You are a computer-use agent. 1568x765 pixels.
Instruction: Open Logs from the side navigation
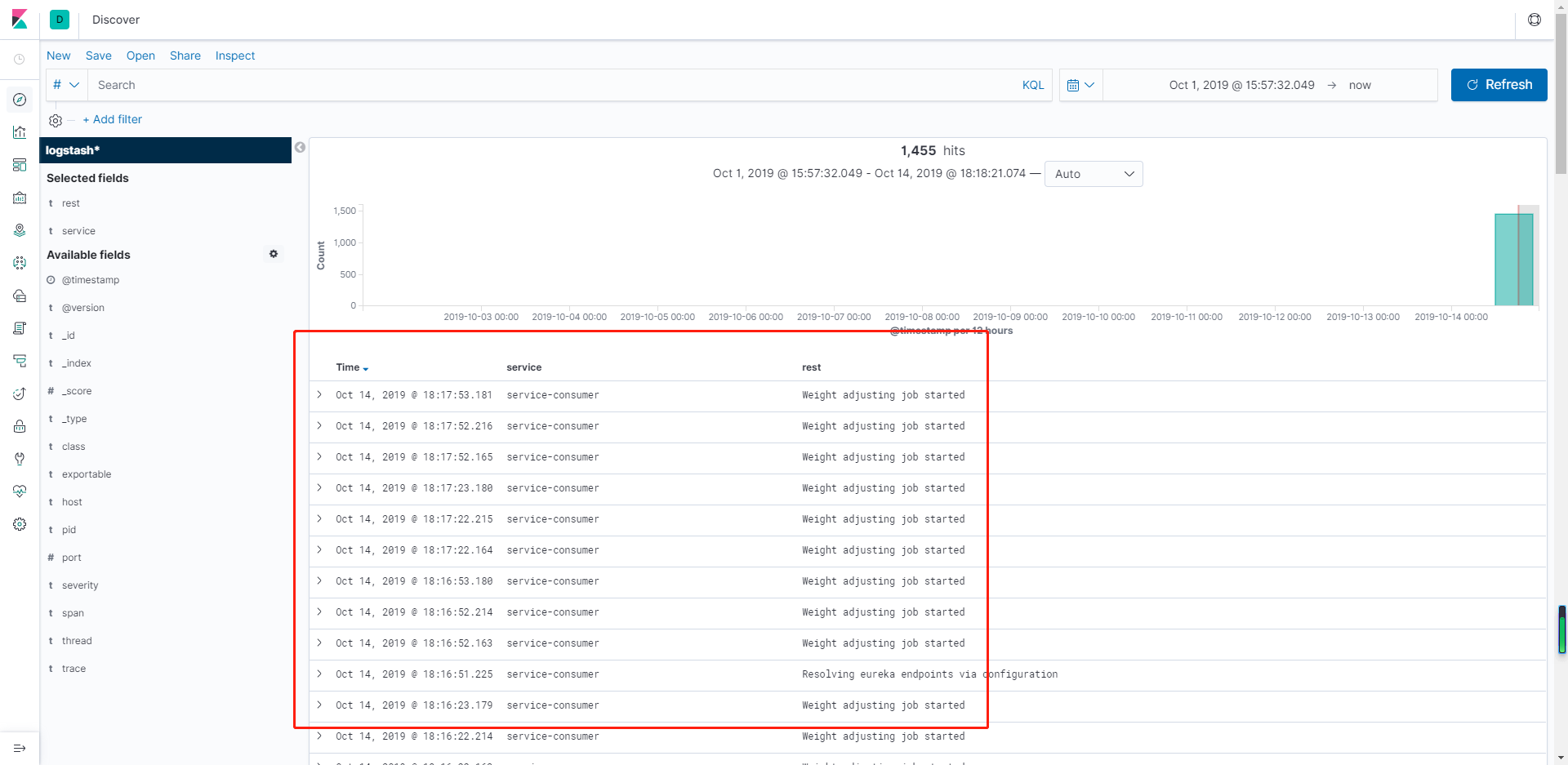20,328
